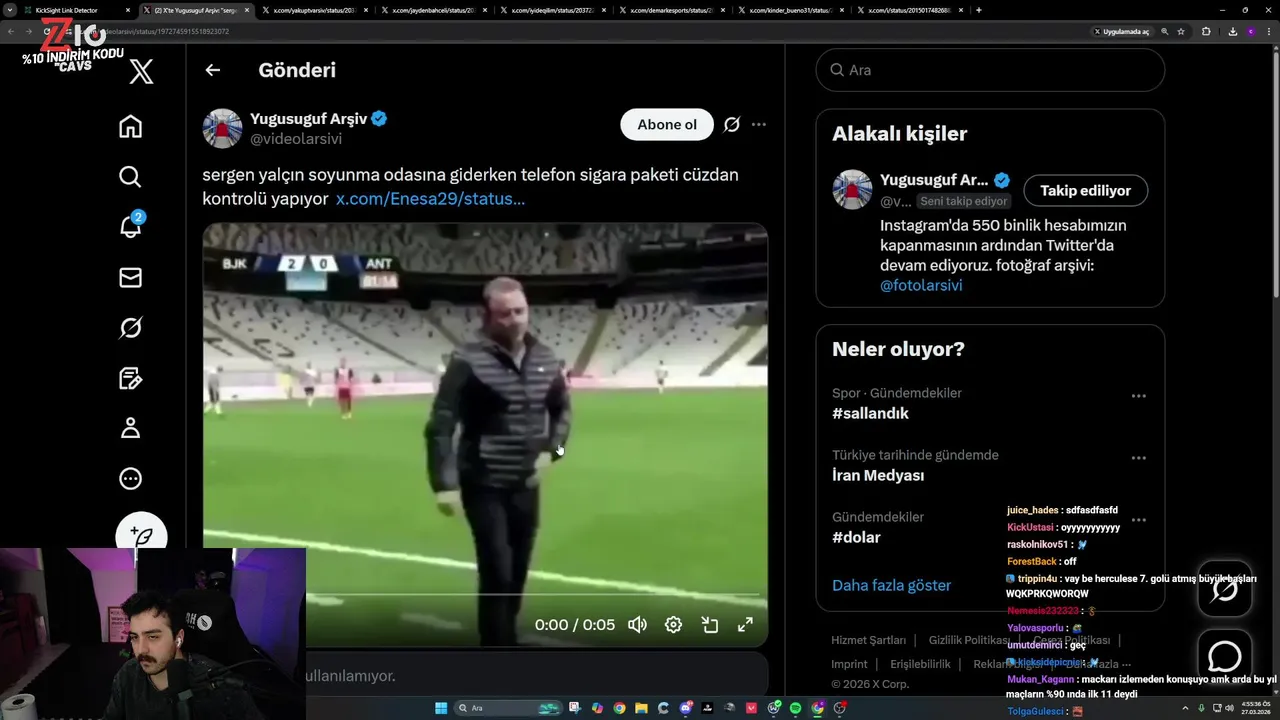Open the post's three-dot menu
1280x720 pixels.
click(759, 125)
